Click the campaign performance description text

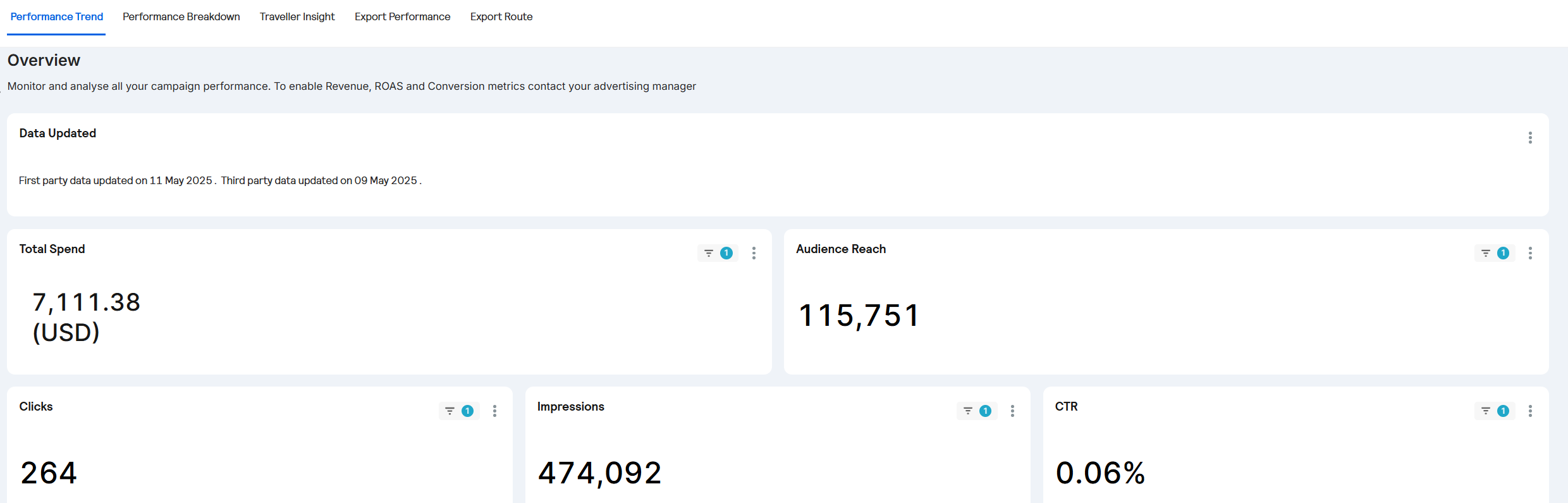click(x=352, y=86)
